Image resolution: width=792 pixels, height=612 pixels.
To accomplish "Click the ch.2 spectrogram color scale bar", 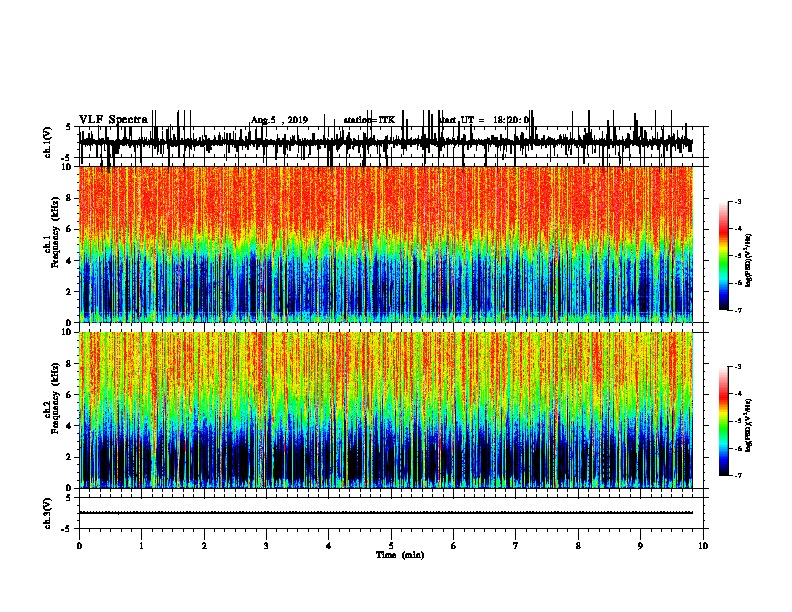I will (x=724, y=421).
